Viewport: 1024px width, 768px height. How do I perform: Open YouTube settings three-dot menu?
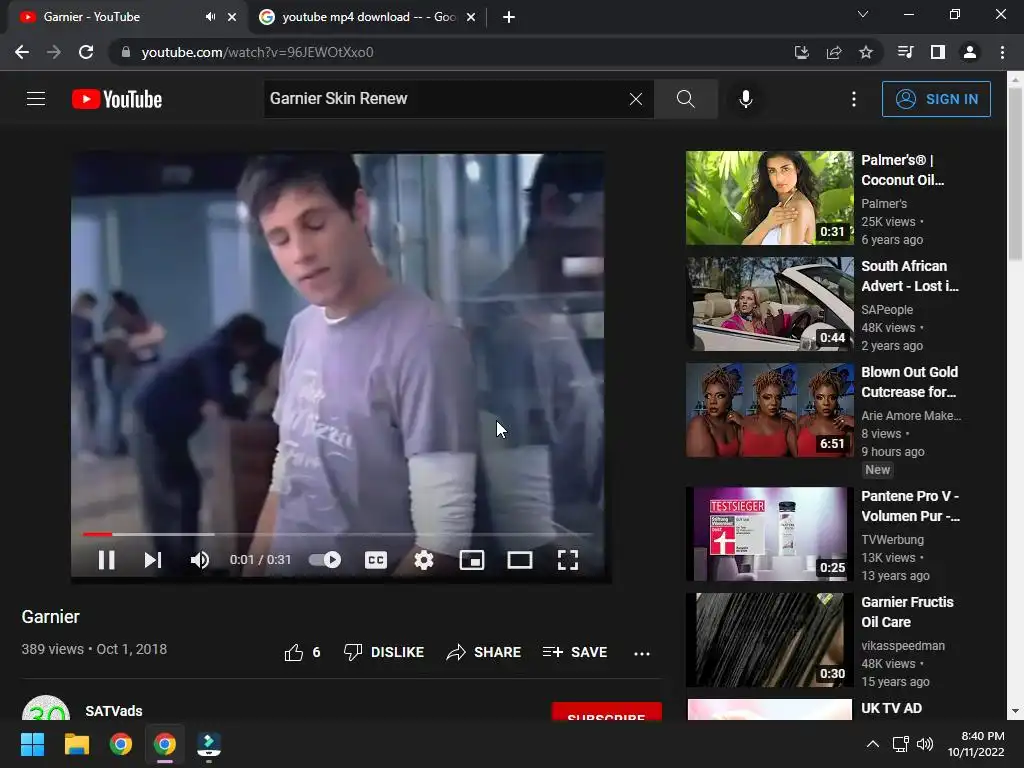854,99
